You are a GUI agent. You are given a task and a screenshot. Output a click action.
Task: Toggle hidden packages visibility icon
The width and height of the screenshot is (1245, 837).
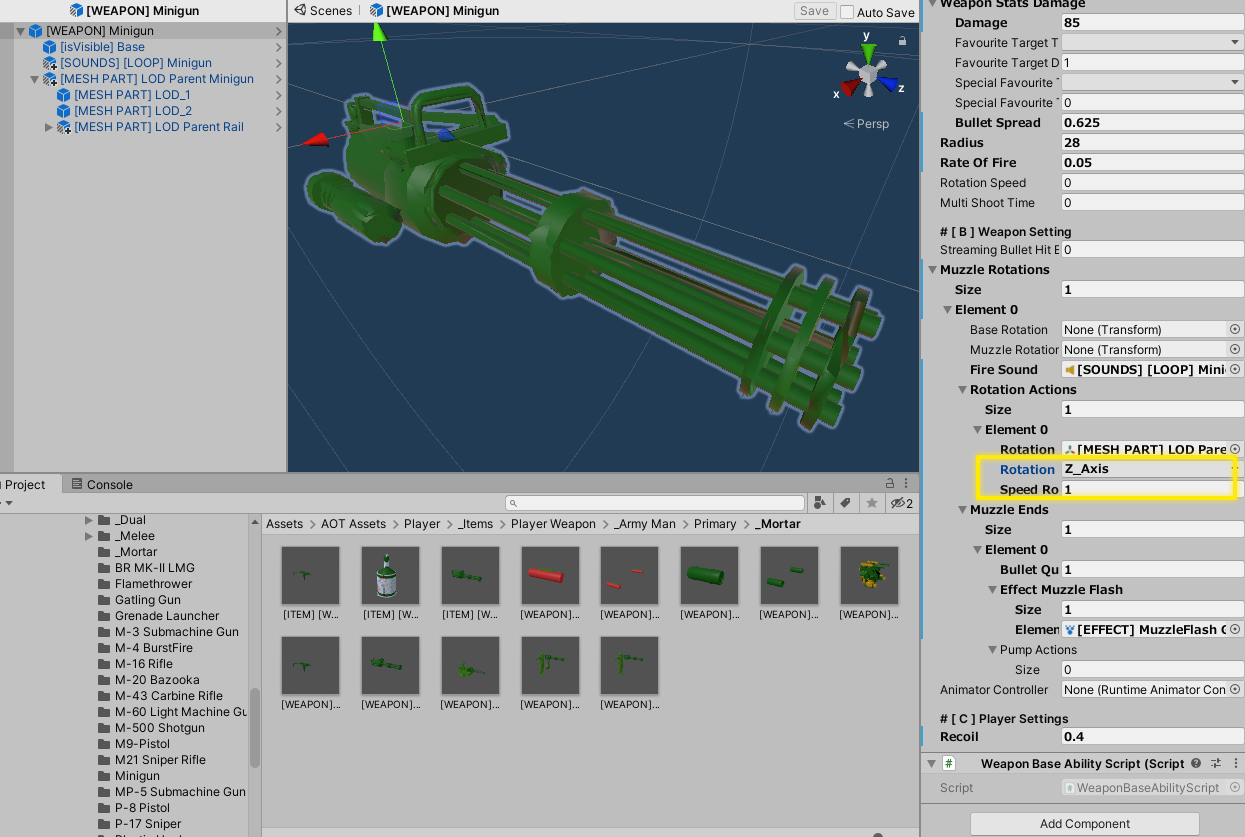pyautogui.click(x=901, y=503)
